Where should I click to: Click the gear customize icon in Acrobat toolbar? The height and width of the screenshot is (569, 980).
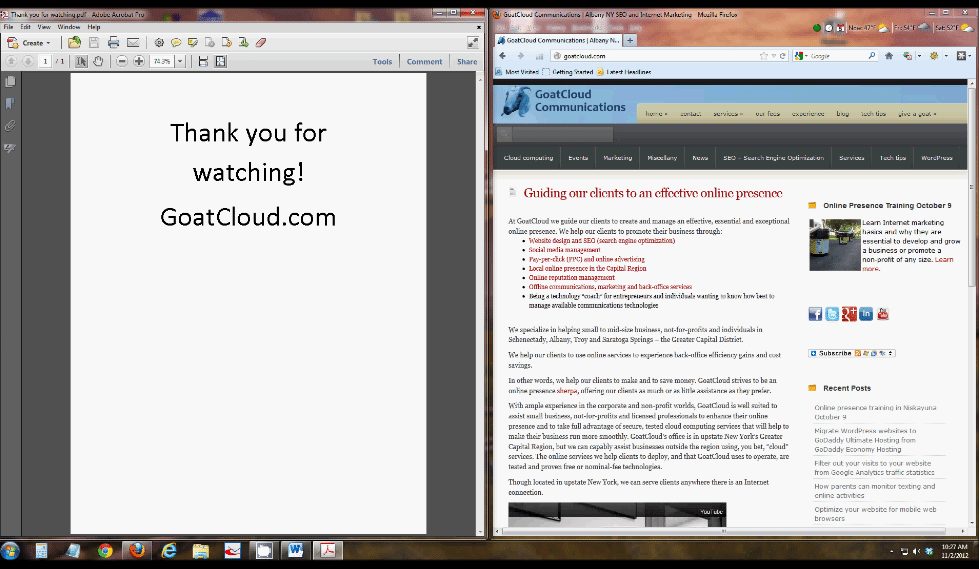pyautogui.click(x=159, y=43)
